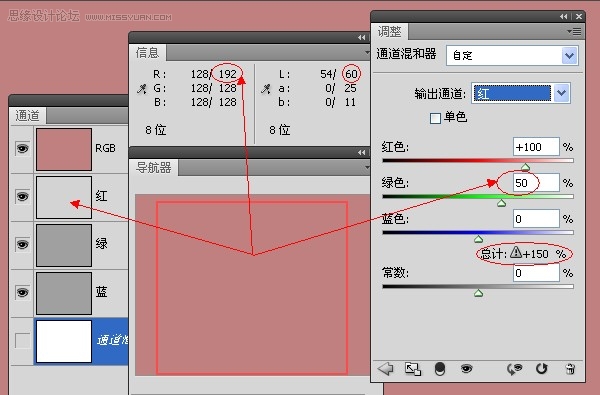Clip adjustment to layer circle icon

click(x=440, y=369)
